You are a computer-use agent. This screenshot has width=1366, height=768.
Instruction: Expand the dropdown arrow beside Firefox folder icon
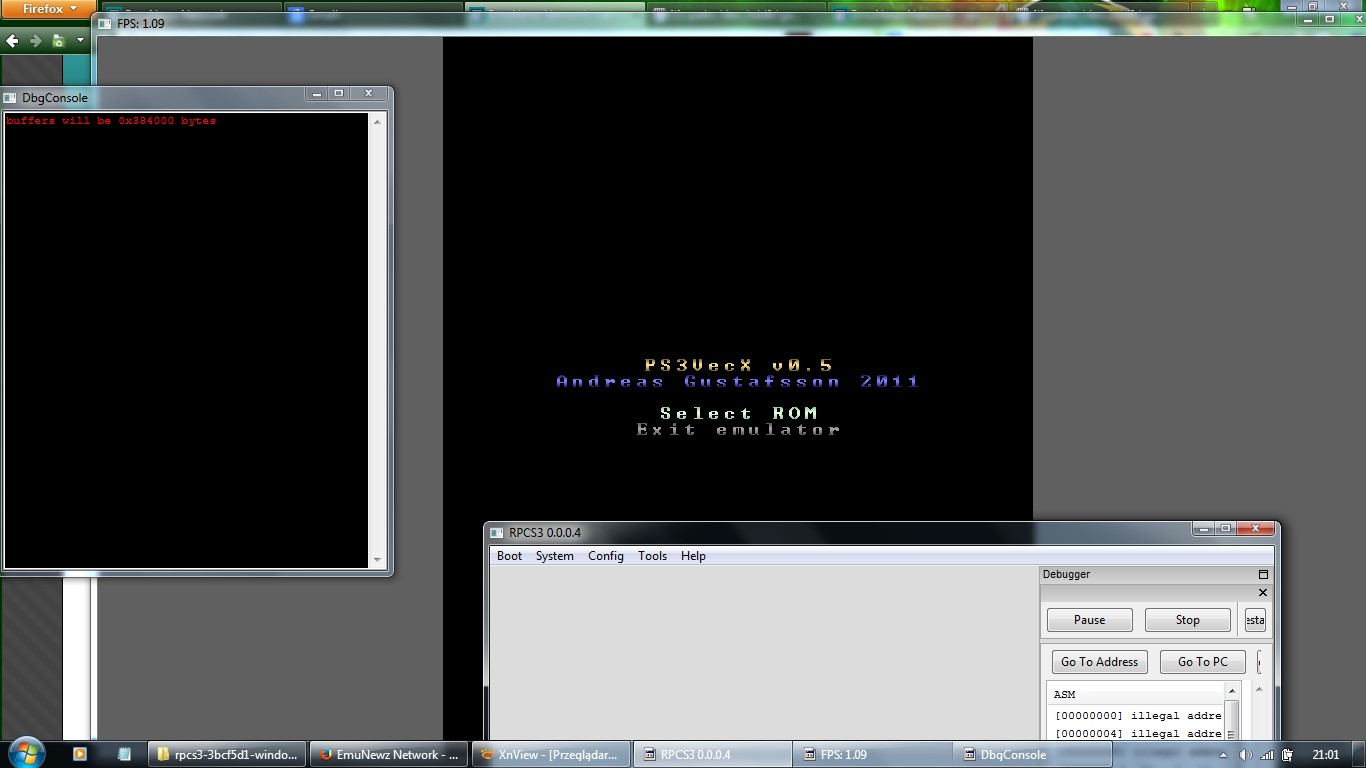80,41
